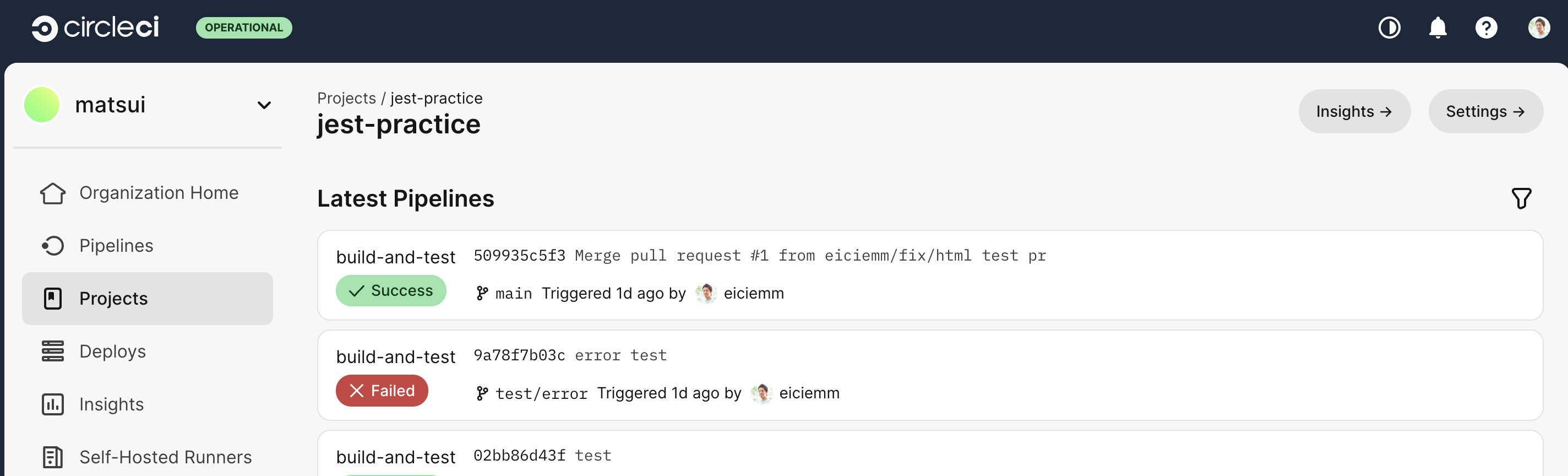Open help using the question mark icon
Viewport: 1568px width, 476px height.
pos(1486,28)
